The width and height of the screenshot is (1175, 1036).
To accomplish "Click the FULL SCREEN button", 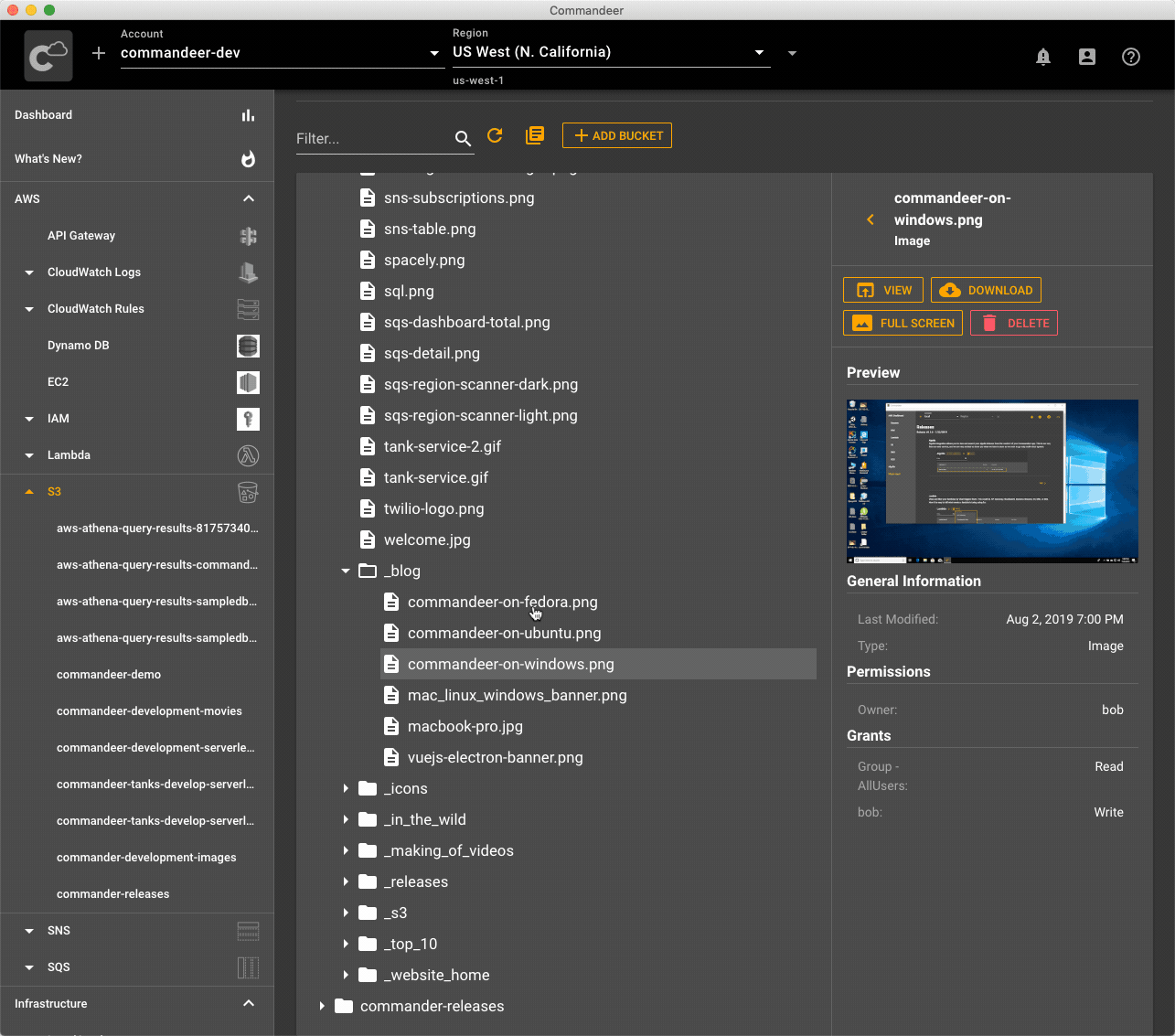I will click(x=903, y=323).
